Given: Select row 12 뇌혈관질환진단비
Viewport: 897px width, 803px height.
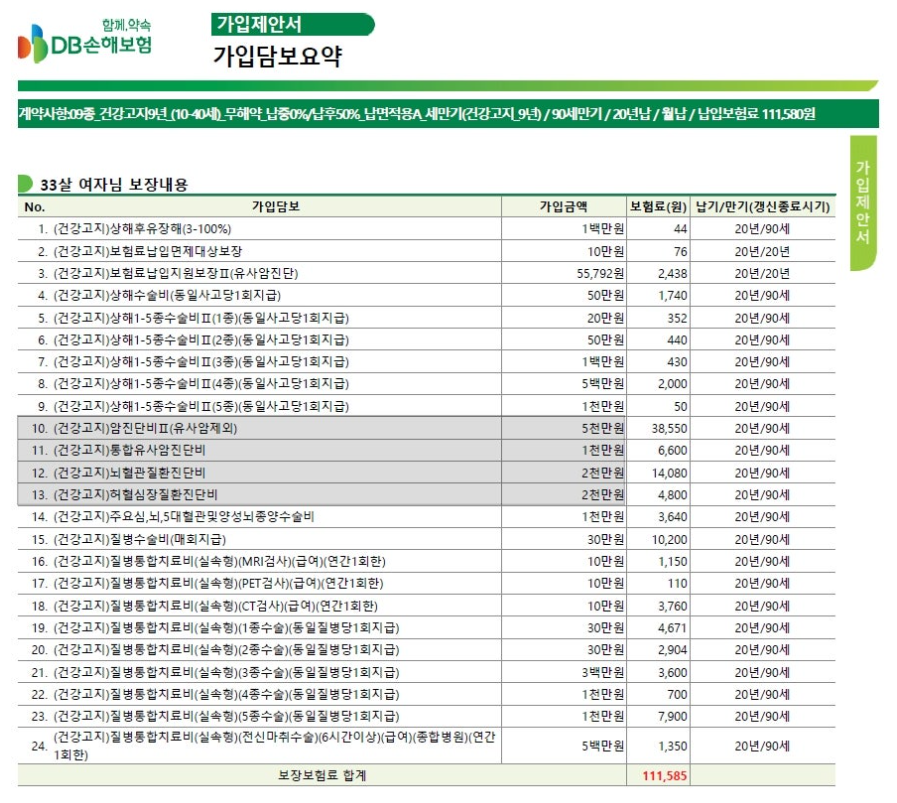Looking at the screenshot, I should coord(426,472).
